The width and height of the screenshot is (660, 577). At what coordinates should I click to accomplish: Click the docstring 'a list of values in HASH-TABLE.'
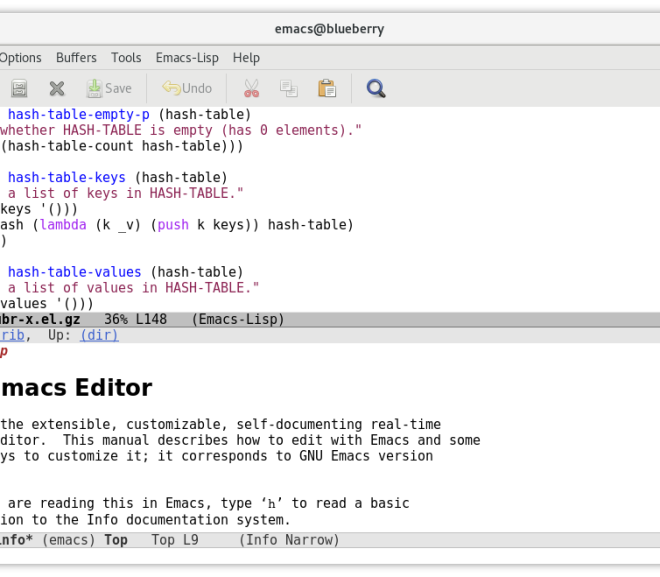pyautogui.click(x=133, y=288)
